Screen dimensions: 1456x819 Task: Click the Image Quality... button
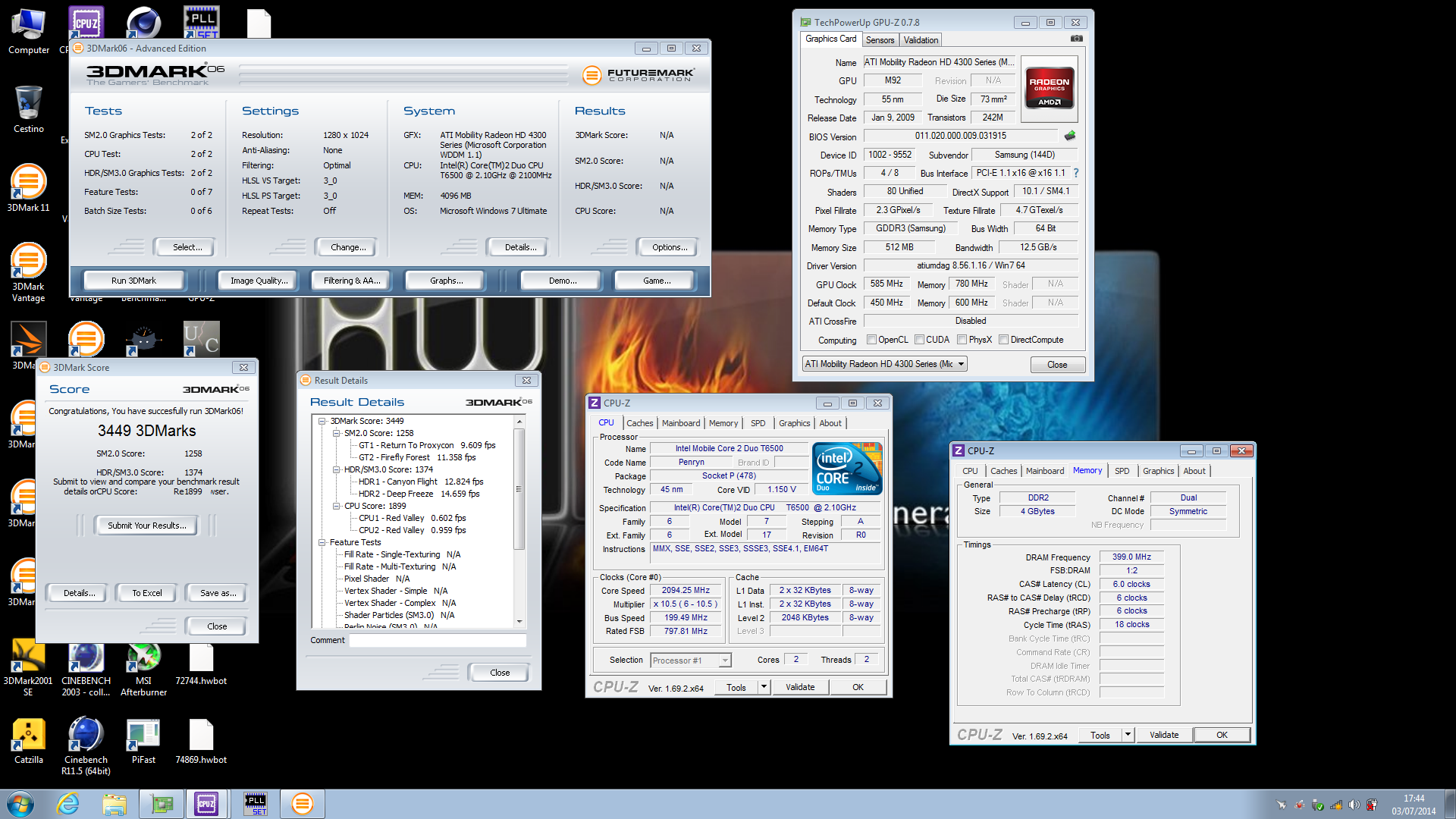(x=259, y=281)
